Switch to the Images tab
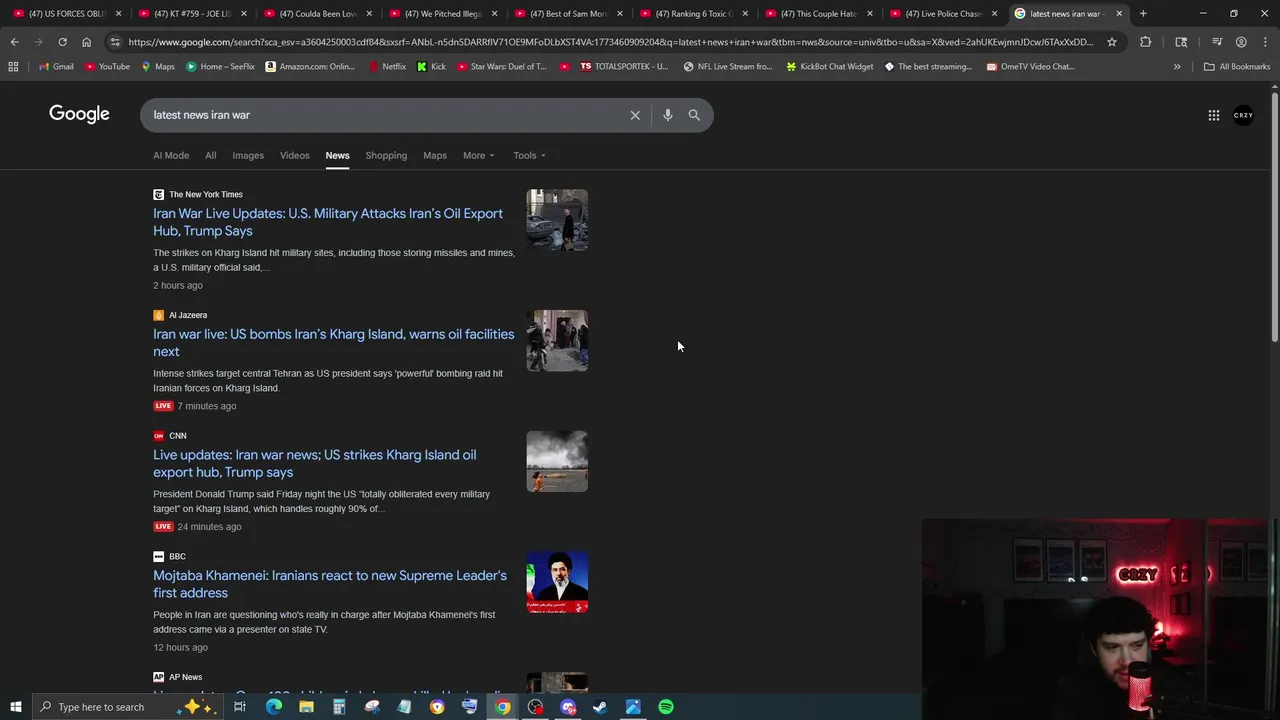 click(248, 155)
